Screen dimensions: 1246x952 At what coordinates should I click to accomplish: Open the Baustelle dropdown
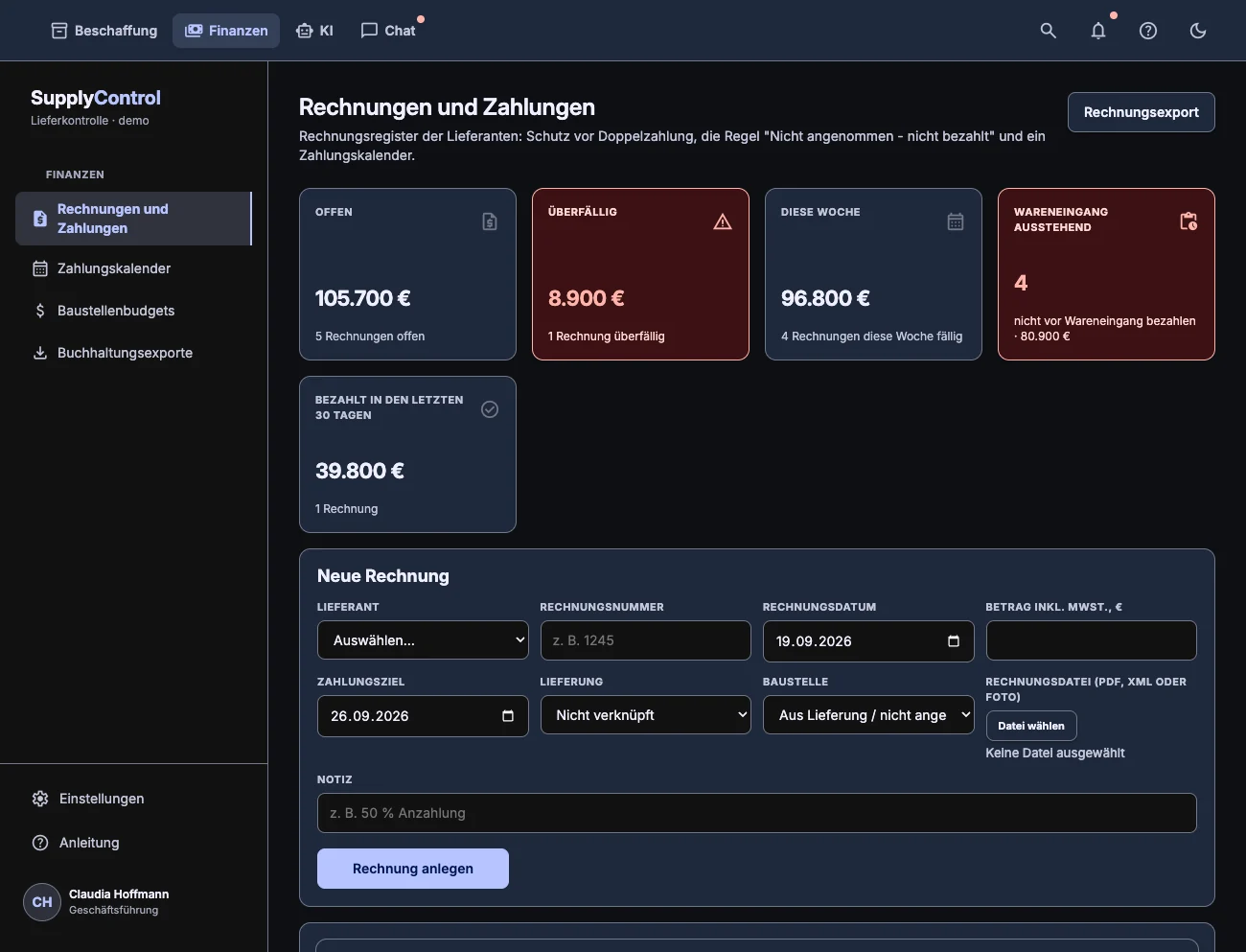pyautogui.click(x=868, y=715)
